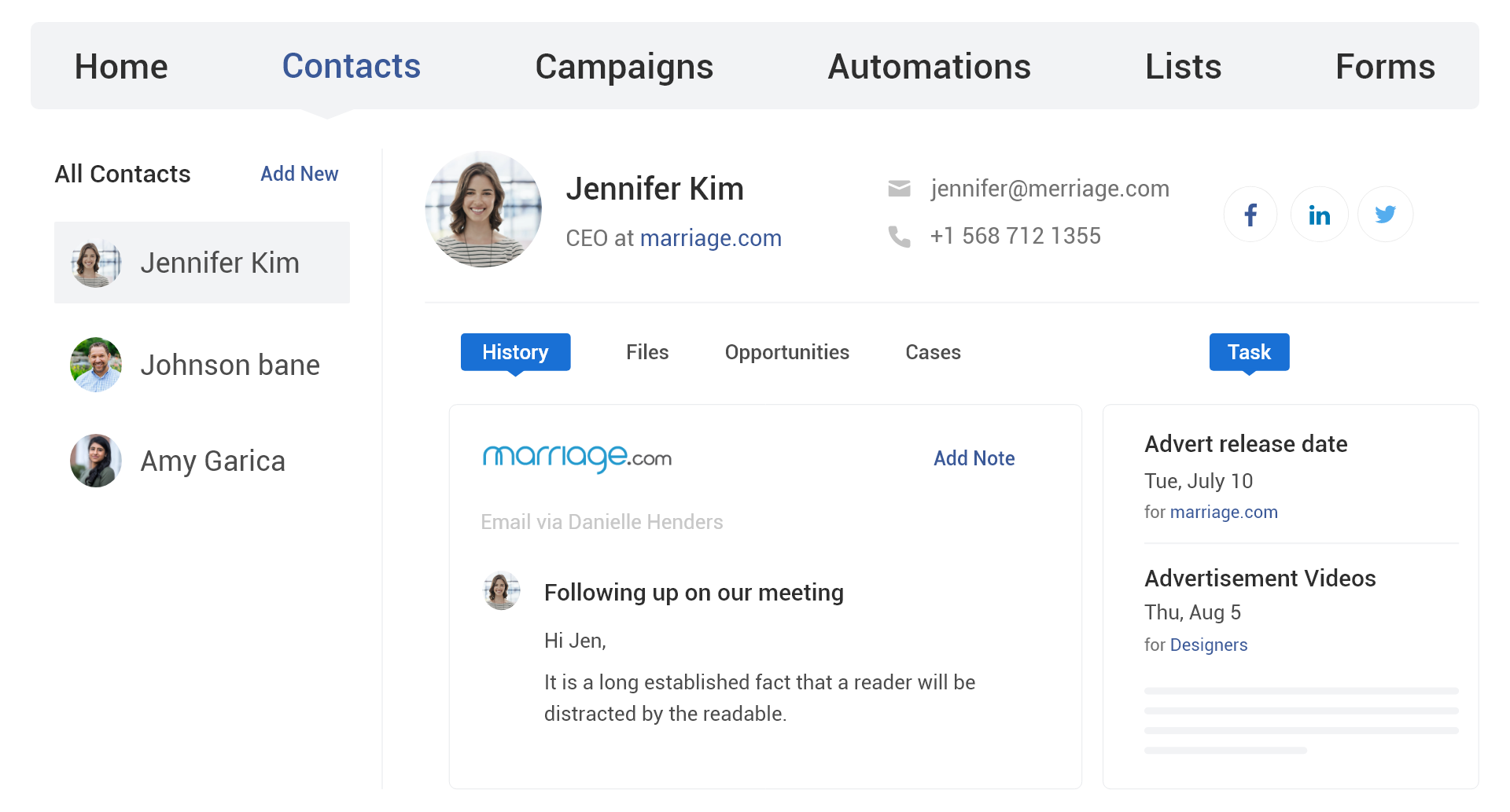View the Cases tab
The height and width of the screenshot is (812, 1510).
933,352
